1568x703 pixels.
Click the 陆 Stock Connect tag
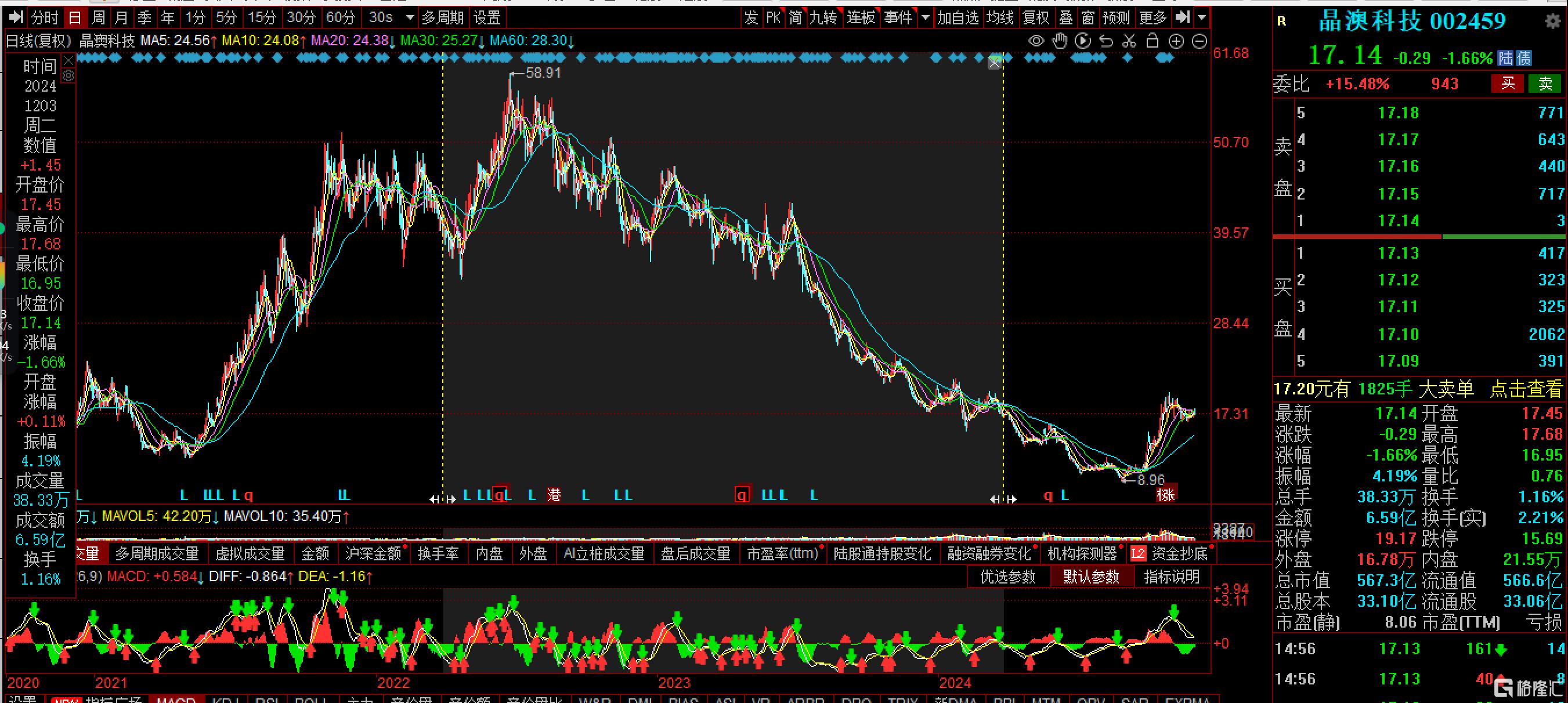click(1505, 59)
